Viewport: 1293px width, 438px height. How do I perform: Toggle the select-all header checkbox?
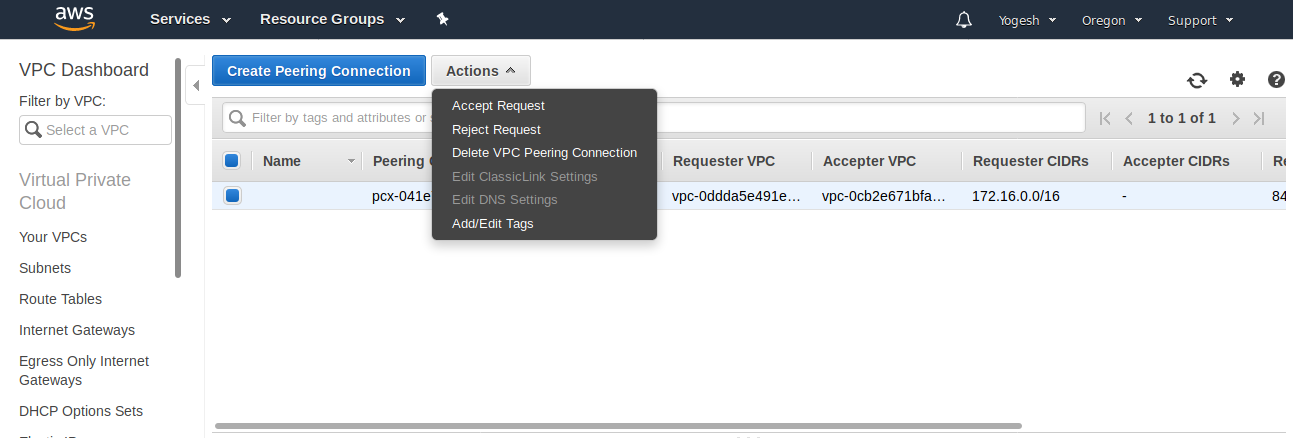232,161
